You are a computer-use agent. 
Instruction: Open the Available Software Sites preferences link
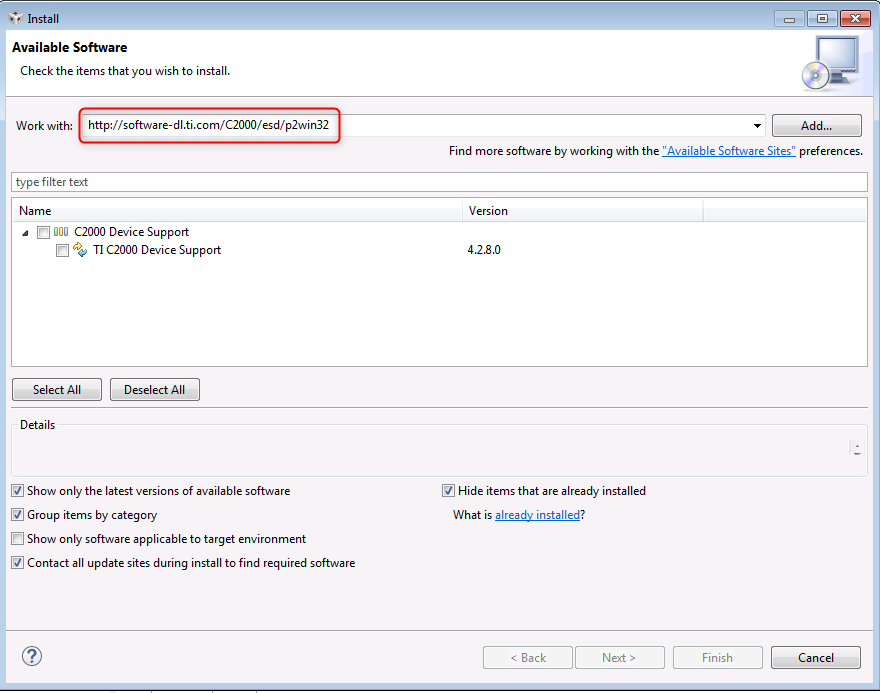pos(729,150)
